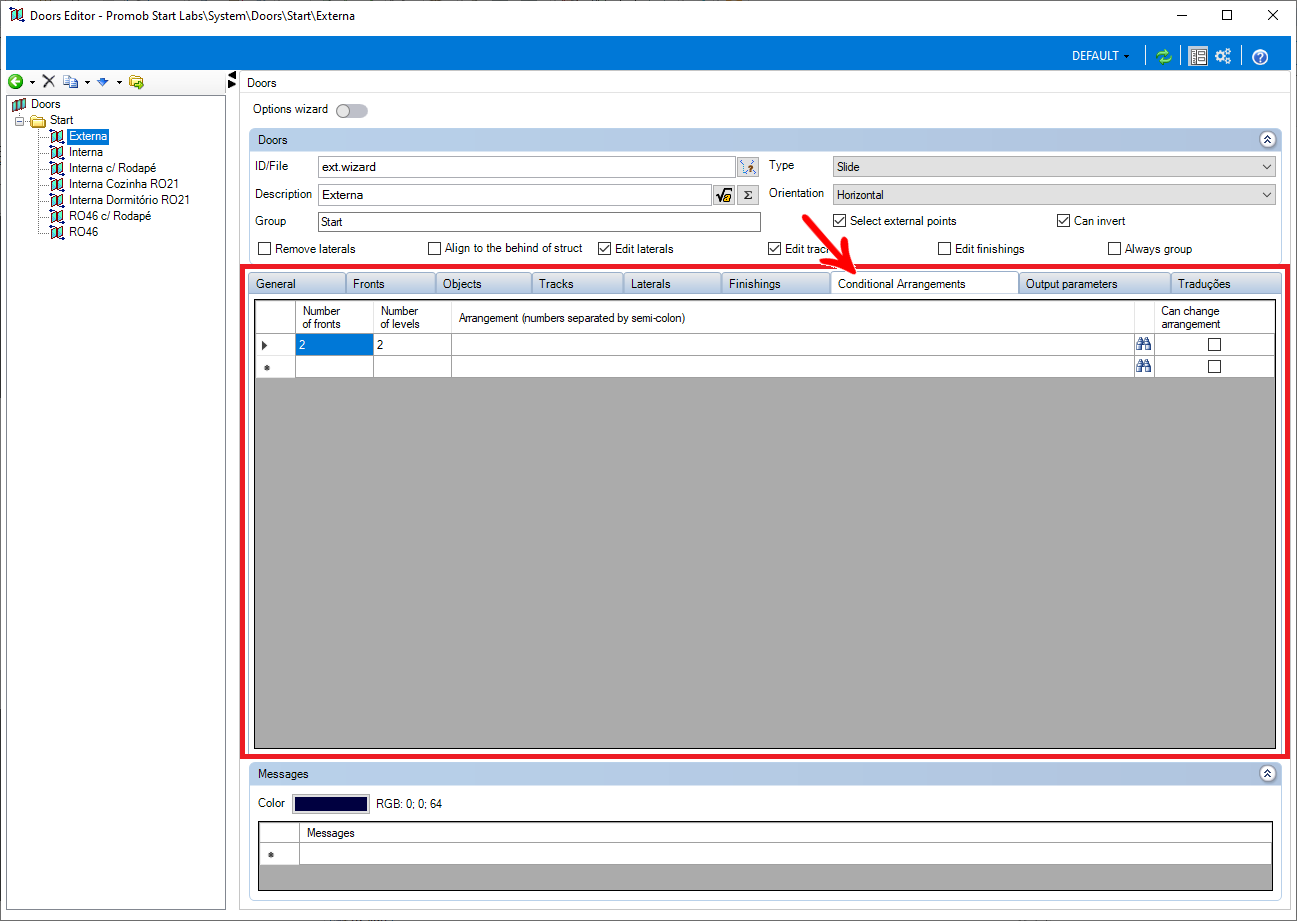Open dropdown arrow next to copy icon
1297x921 pixels.
coord(87,83)
